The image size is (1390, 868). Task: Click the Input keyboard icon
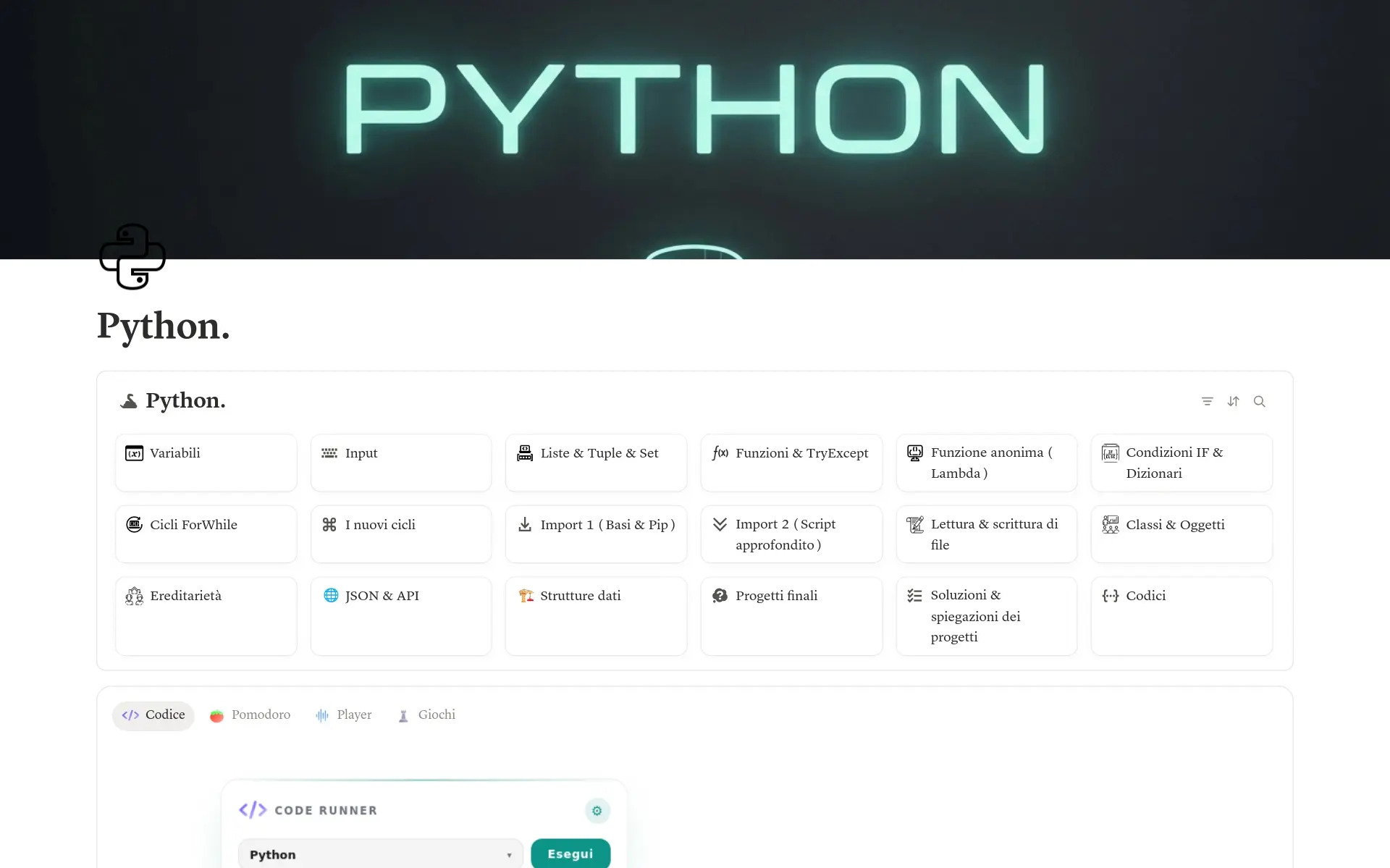[329, 453]
